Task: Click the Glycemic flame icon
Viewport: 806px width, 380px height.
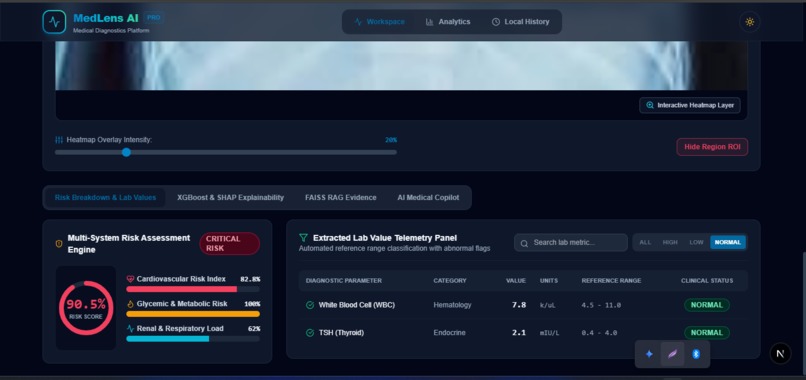Action: (x=130, y=304)
